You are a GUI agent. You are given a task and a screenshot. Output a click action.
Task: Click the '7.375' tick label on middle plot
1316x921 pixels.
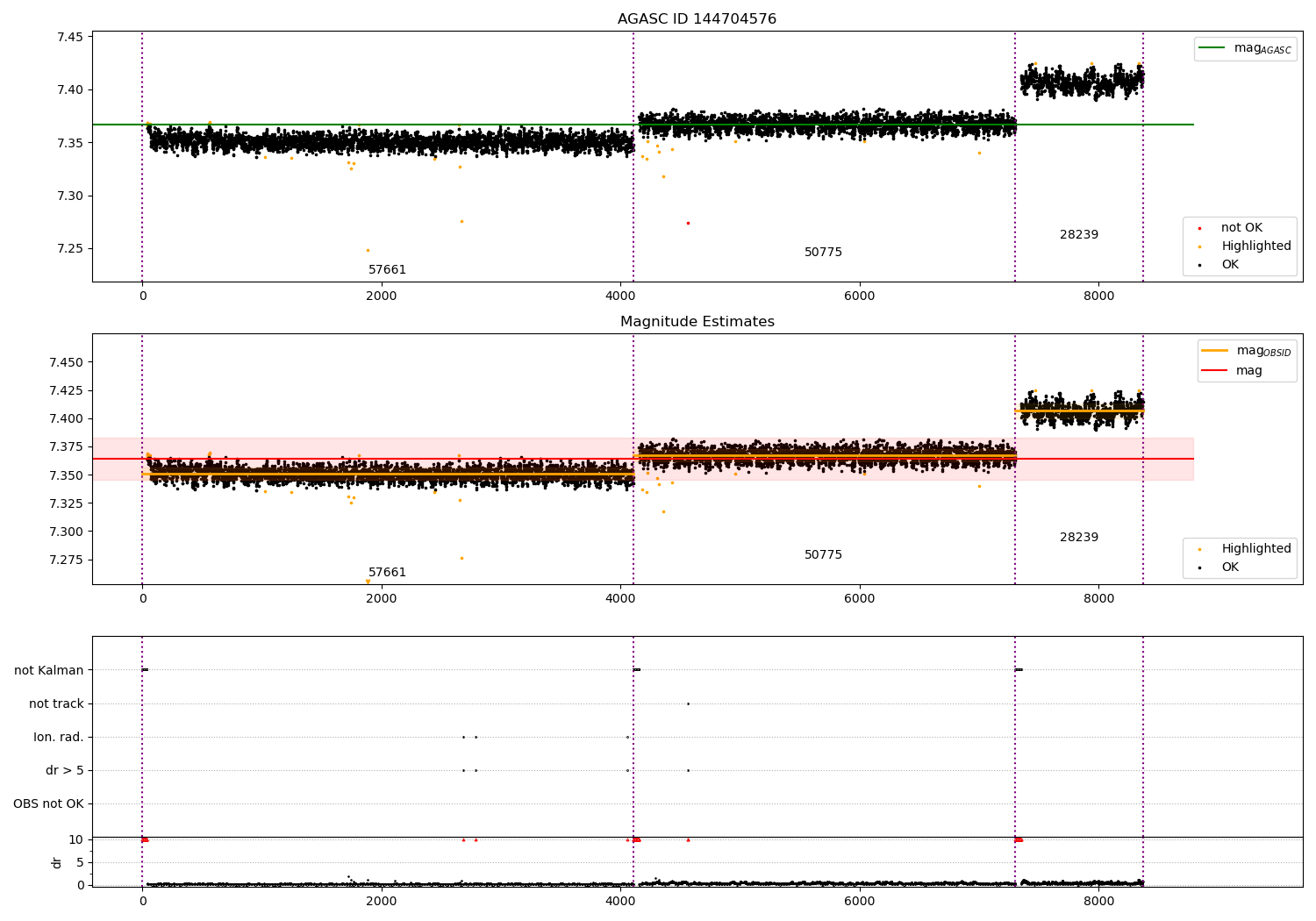pyautogui.click(x=66, y=446)
